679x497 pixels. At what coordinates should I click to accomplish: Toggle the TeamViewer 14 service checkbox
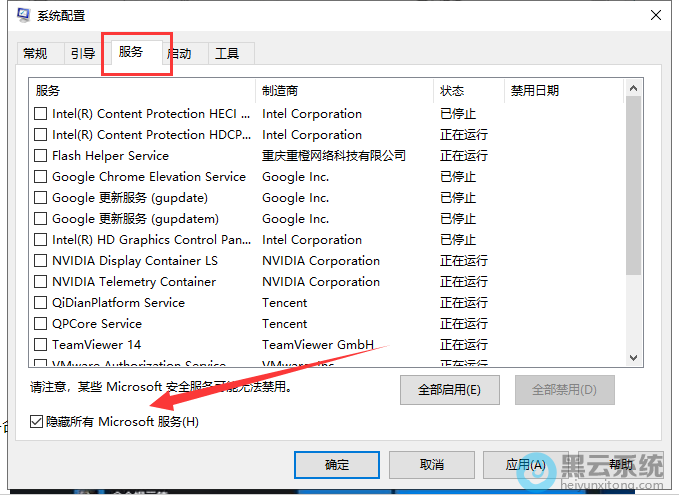[x=41, y=345]
